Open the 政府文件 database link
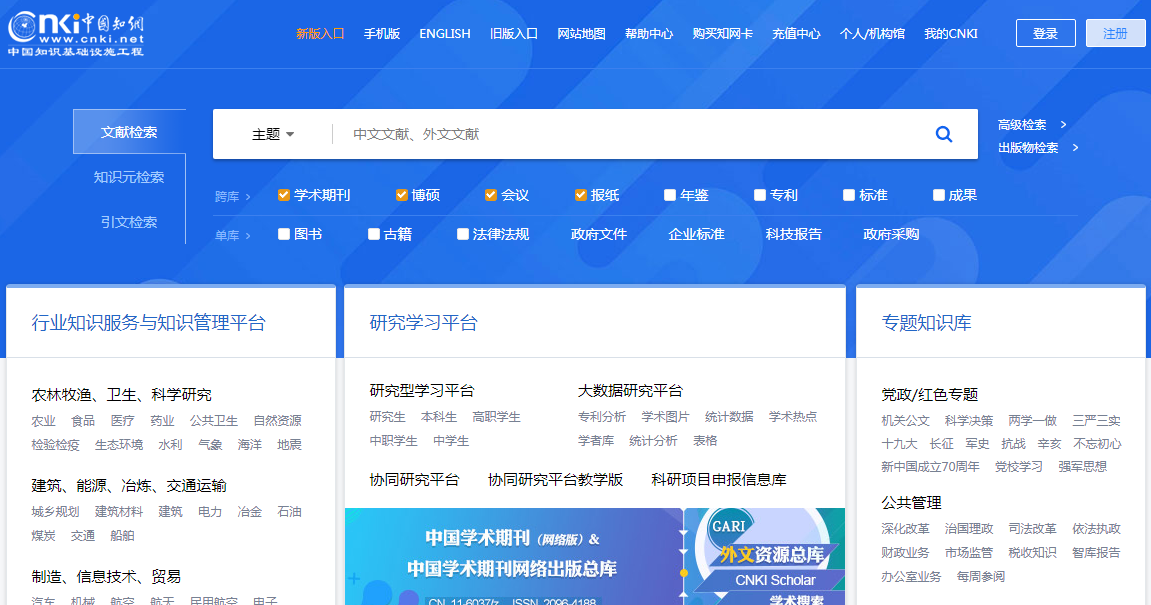 [x=599, y=234]
